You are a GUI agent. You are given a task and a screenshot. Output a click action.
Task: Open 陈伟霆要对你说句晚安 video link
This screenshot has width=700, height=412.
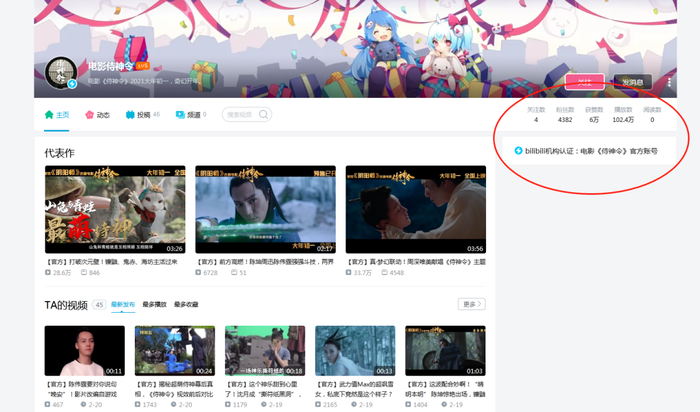click(82, 389)
